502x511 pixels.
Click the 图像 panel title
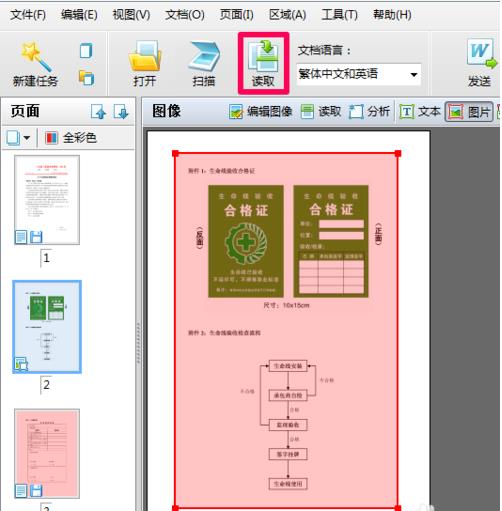[x=166, y=111]
